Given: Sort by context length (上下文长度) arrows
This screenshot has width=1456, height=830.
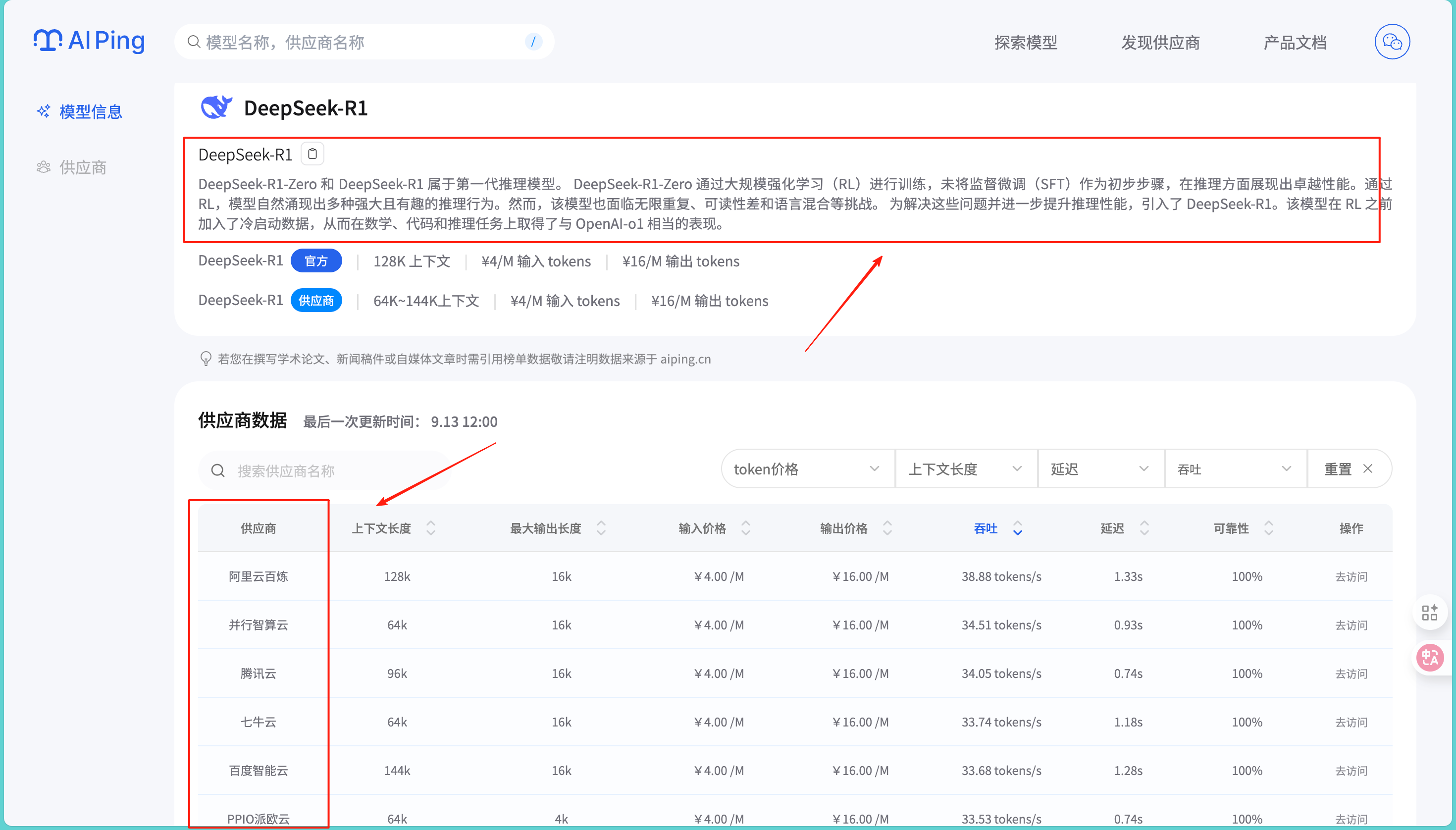Looking at the screenshot, I should point(430,528).
